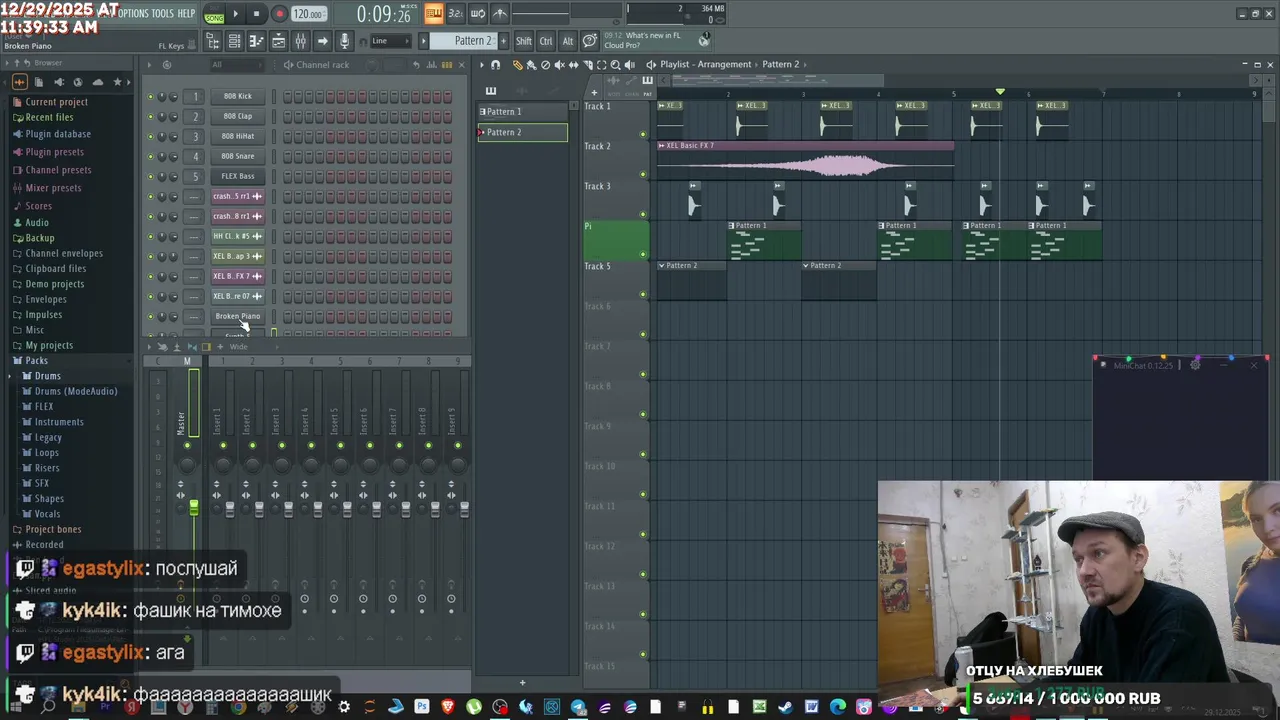The height and width of the screenshot is (720, 1280).
Task: Mute playlist Track 5
Action: (x=643, y=294)
